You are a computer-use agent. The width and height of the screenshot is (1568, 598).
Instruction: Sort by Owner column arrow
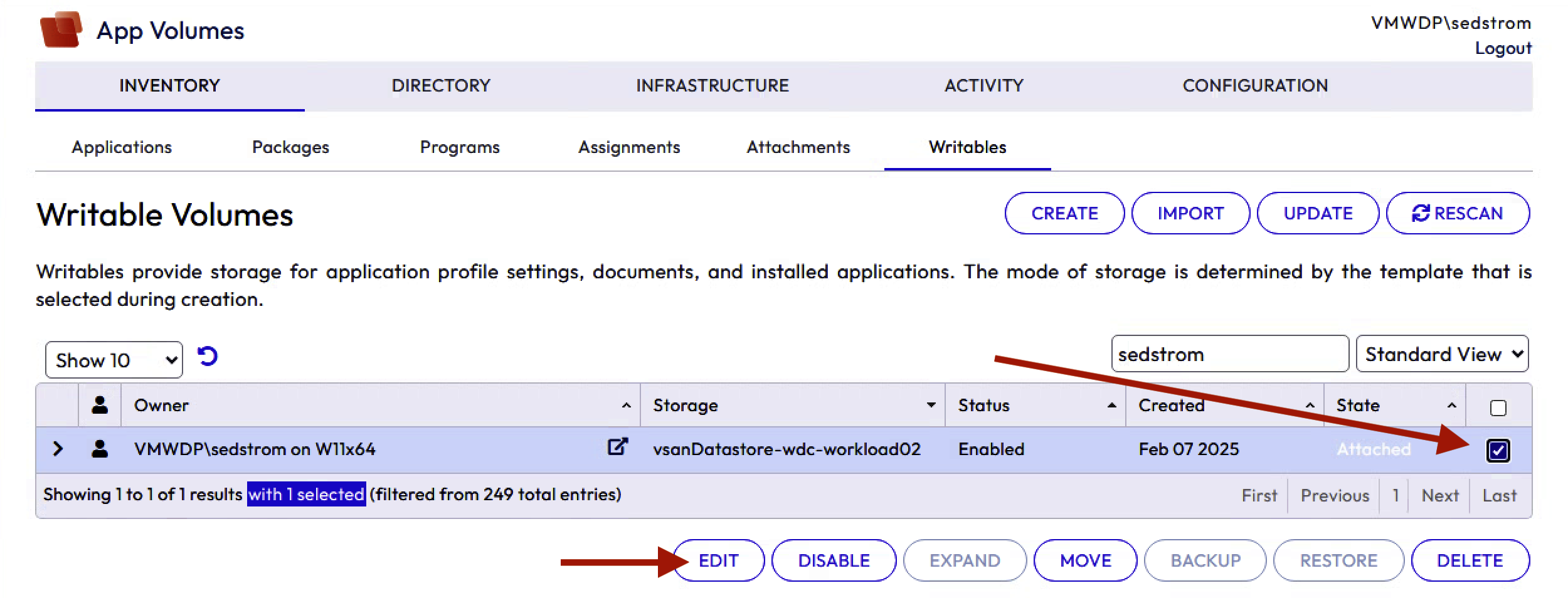626,406
